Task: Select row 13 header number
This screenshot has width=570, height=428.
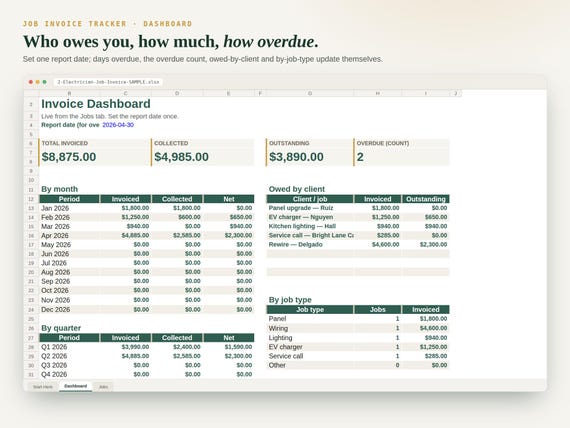Action: (31, 208)
